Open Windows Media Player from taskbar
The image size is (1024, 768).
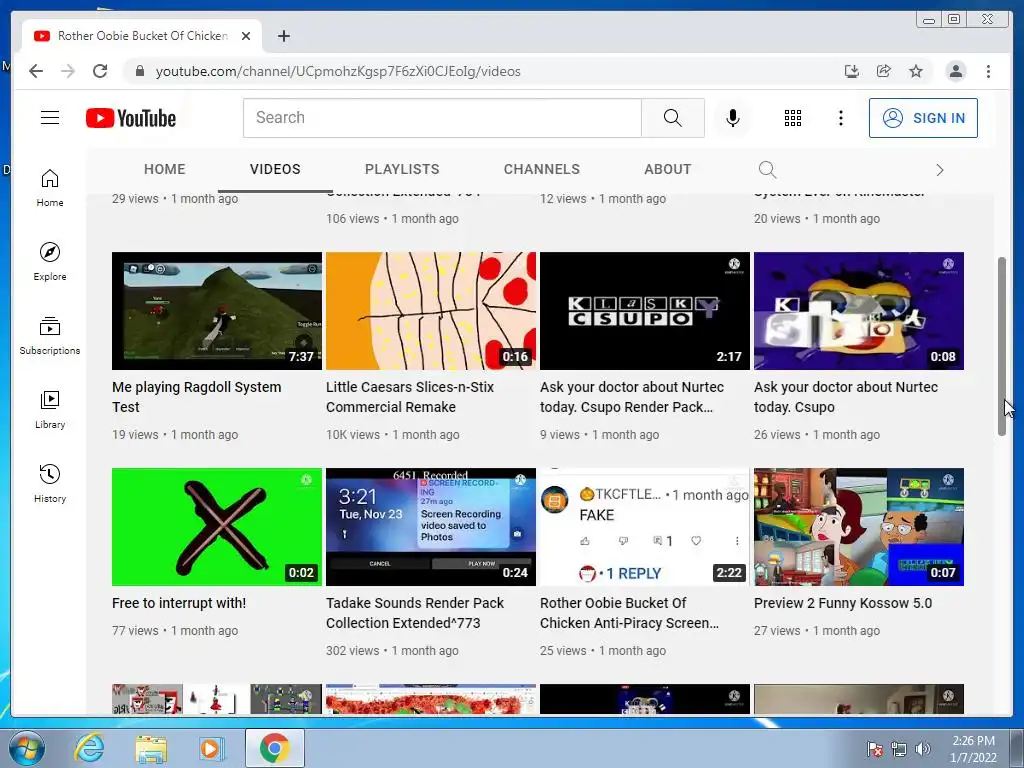[x=212, y=748]
